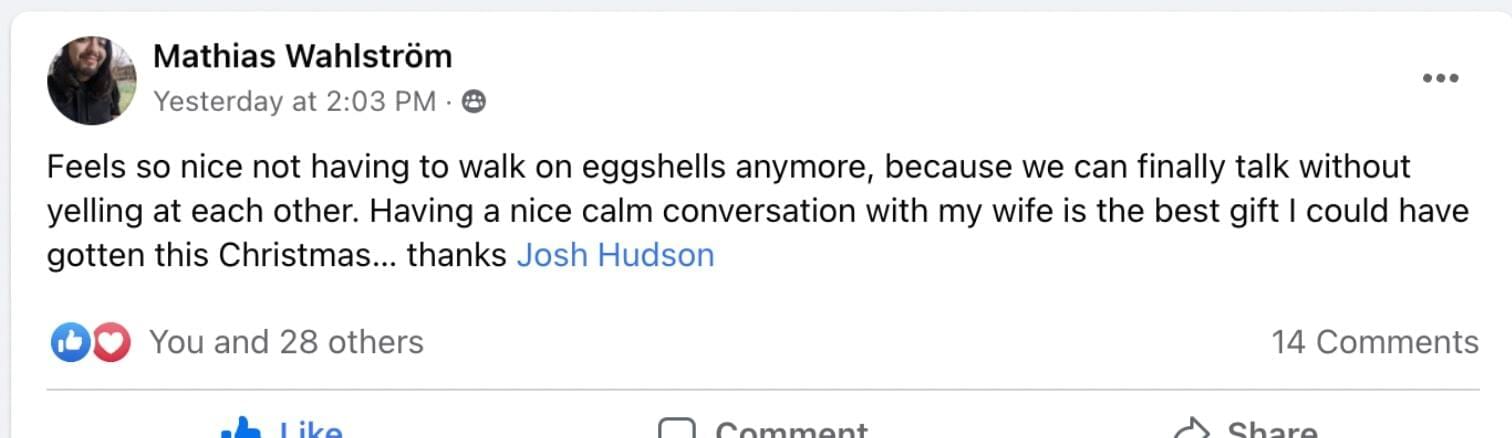Click the blue thumbs-up reaction icon

tap(69, 343)
